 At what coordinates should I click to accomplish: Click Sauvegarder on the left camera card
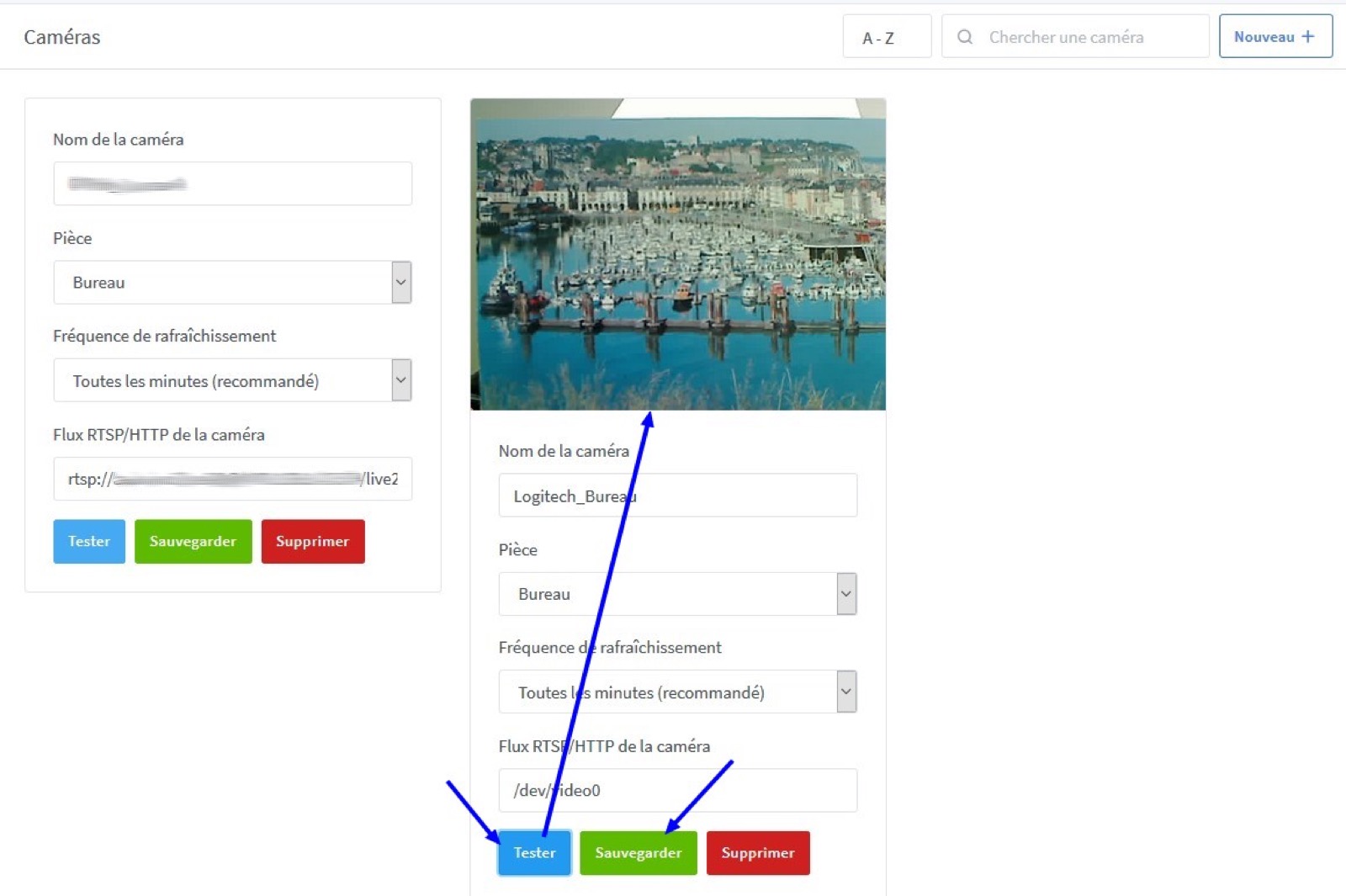193,541
